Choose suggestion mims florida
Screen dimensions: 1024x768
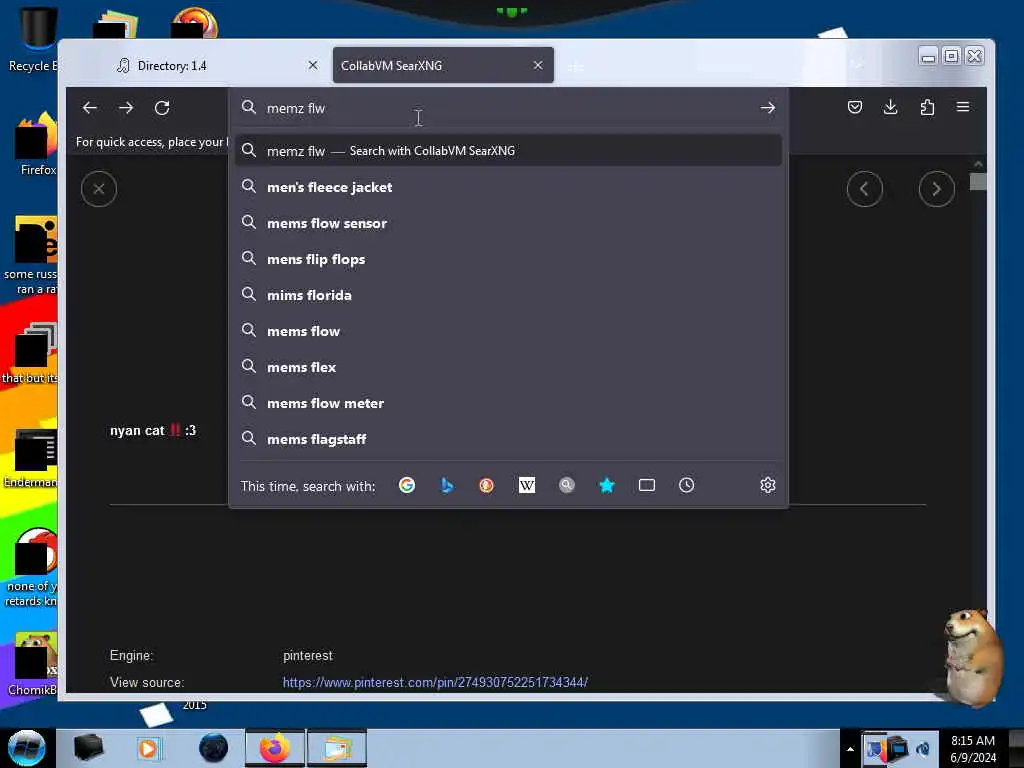coord(508,295)
